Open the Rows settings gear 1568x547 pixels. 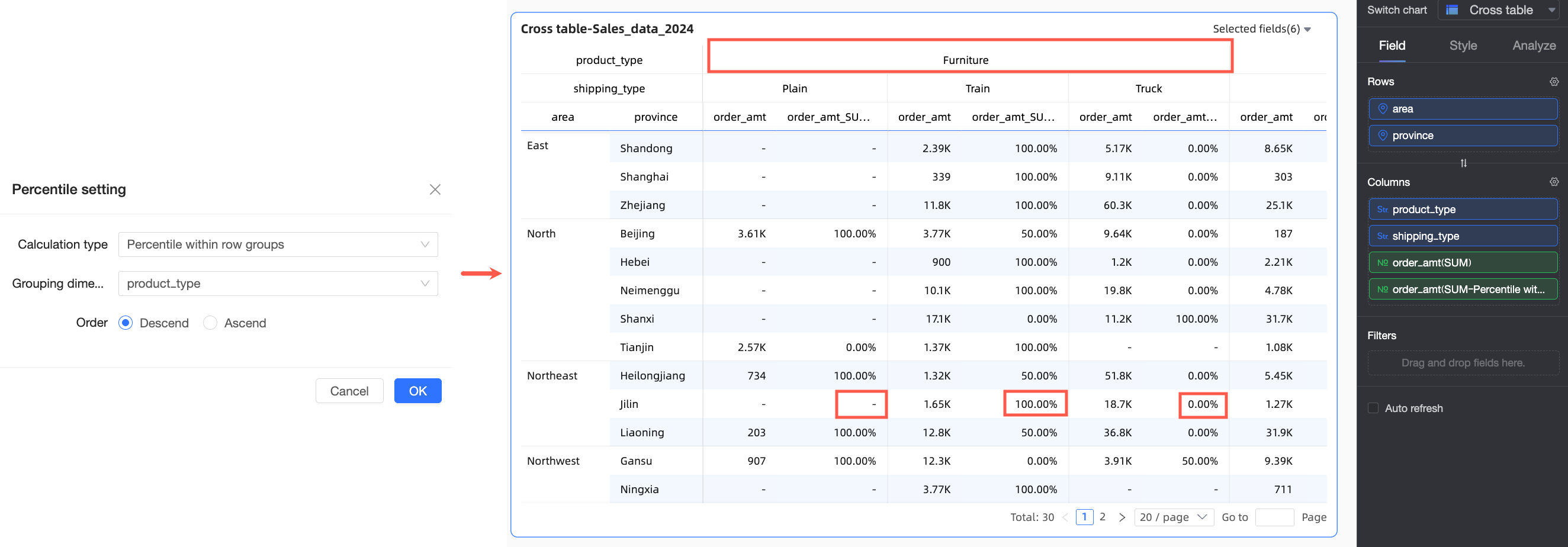[1554, 82]
